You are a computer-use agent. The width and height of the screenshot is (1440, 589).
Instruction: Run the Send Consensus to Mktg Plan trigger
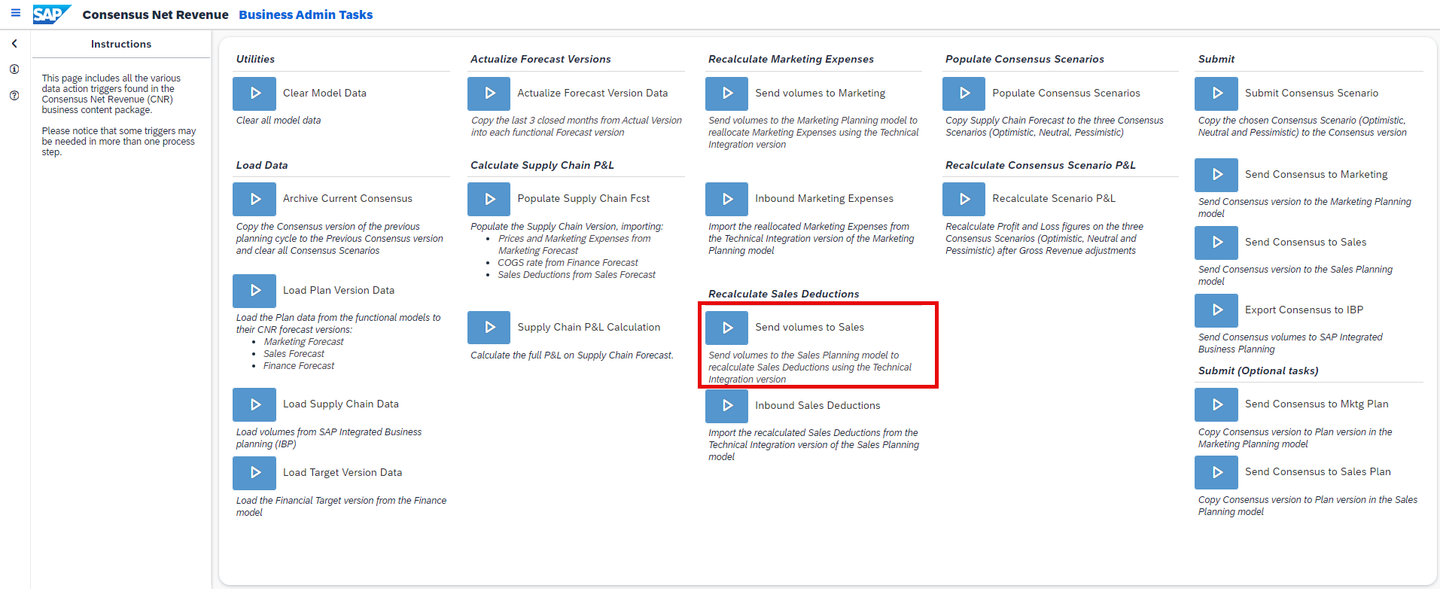[1216, 405]
